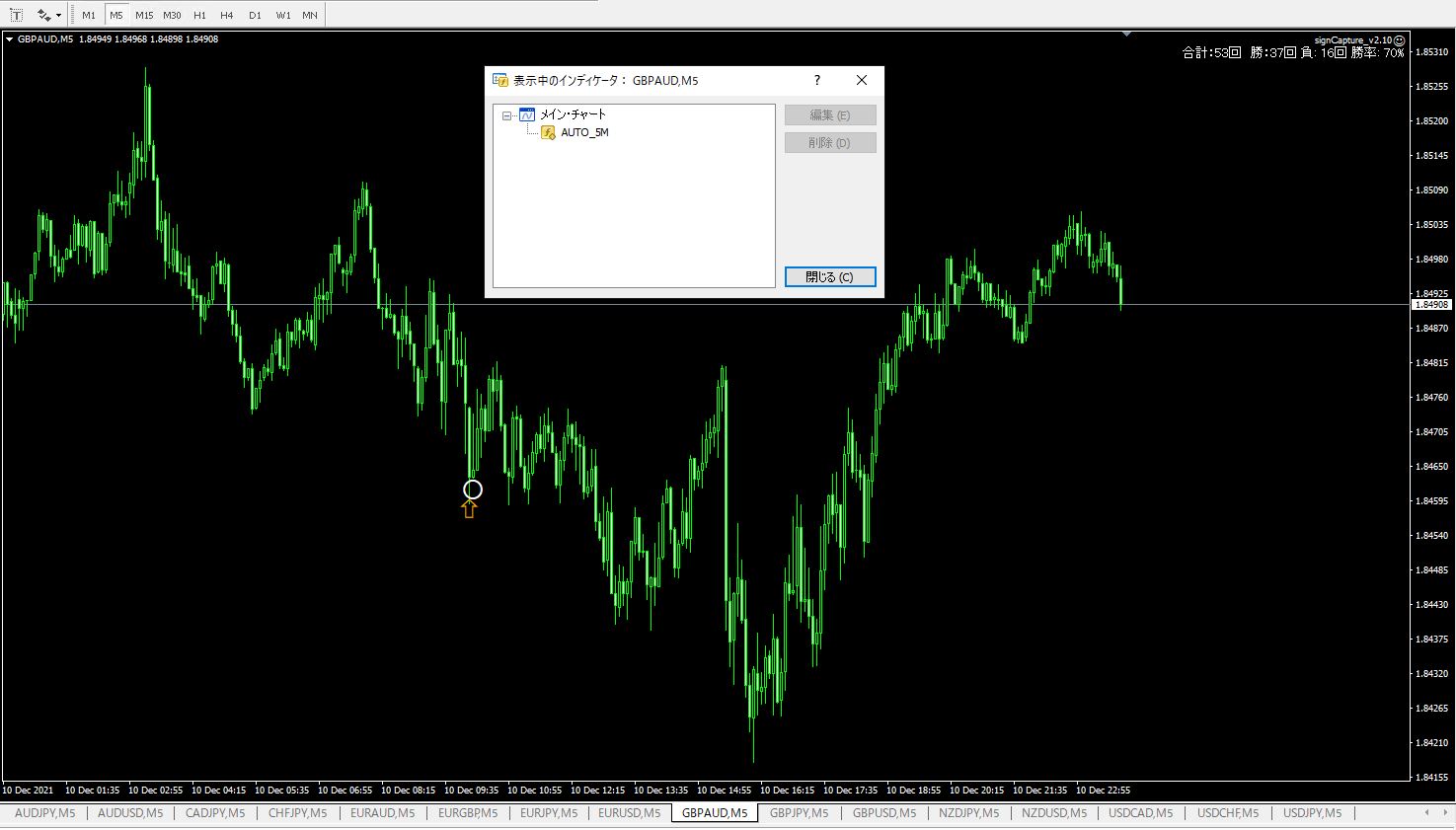The height and width of the screenshot is (830, 1456).
Task: Open the USDCAD,M5 chart tab
Action: 1141,813
